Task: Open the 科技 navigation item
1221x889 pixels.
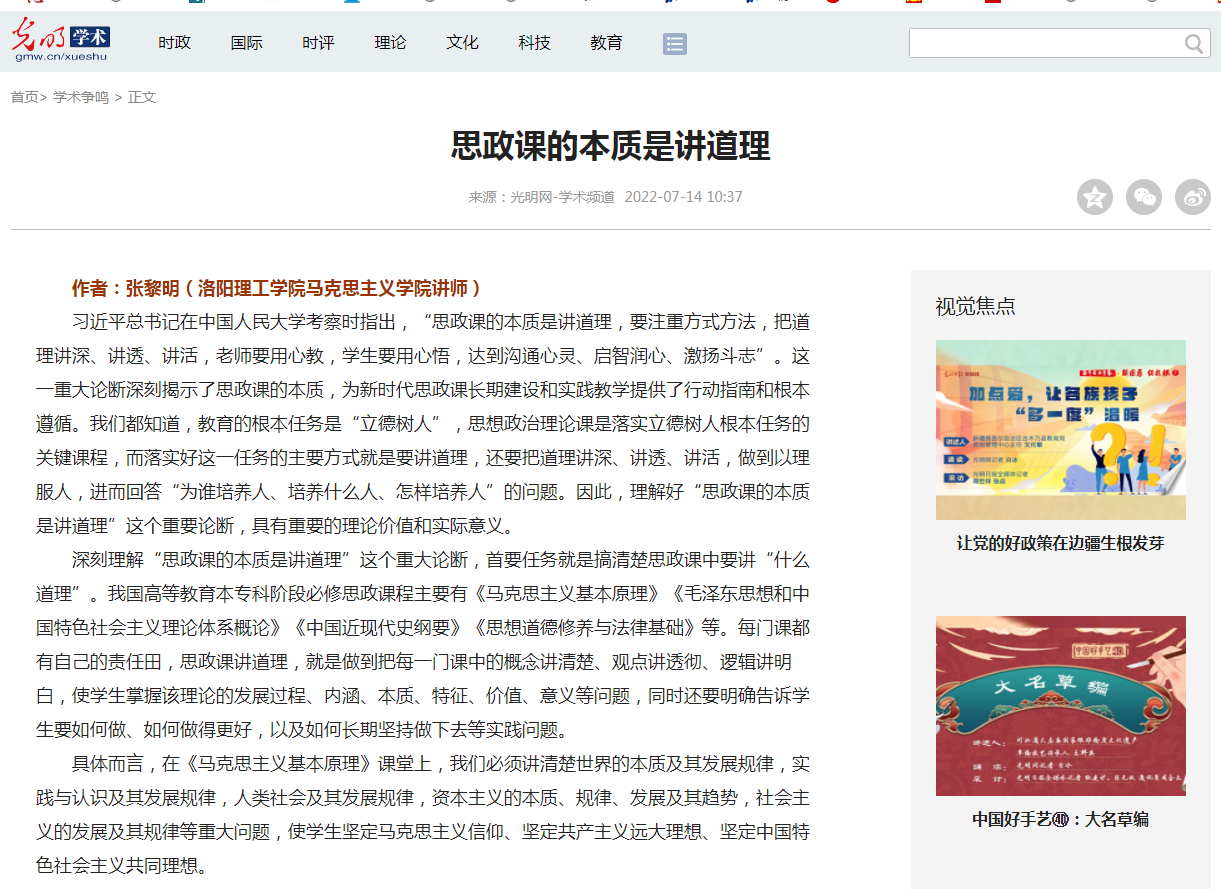Action: click(534, 42)
